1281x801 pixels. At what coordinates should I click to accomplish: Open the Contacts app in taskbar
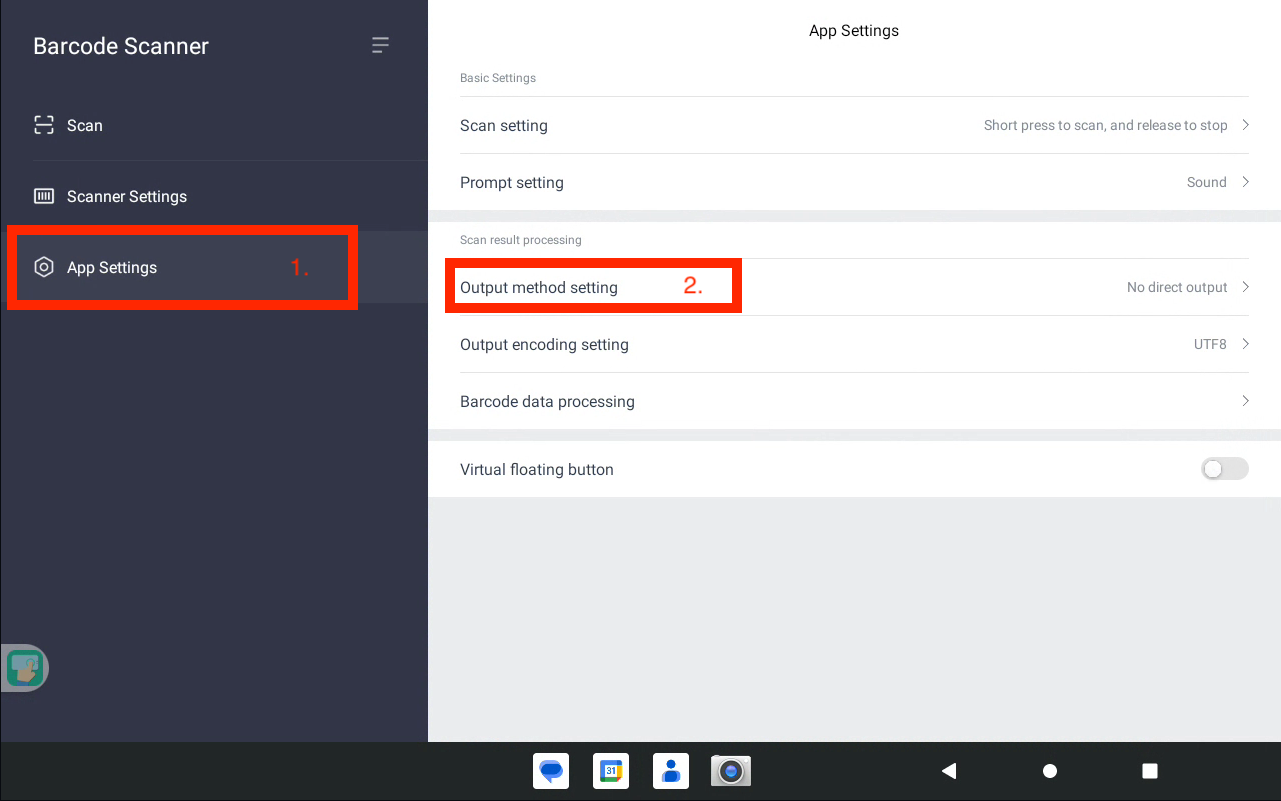click(671, 771)
